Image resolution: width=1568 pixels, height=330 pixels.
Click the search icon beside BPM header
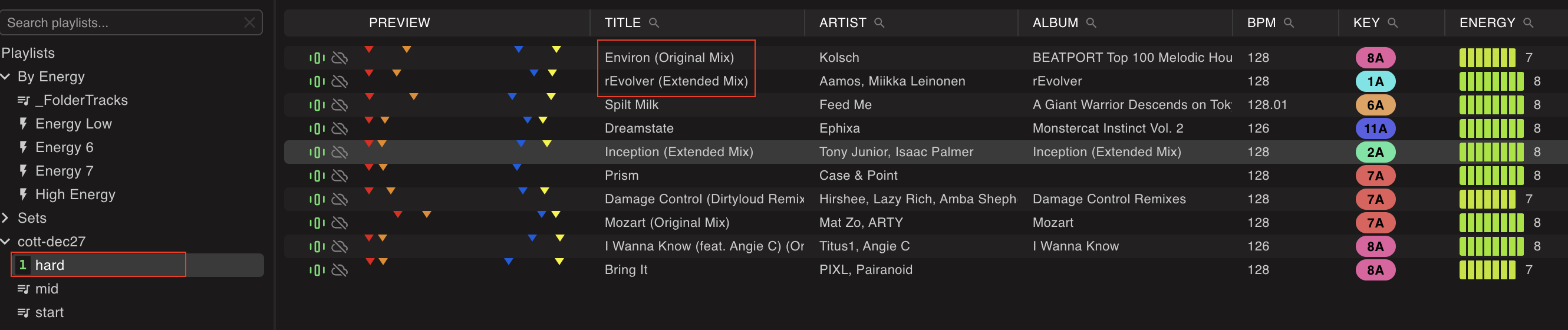[1288, 22]
